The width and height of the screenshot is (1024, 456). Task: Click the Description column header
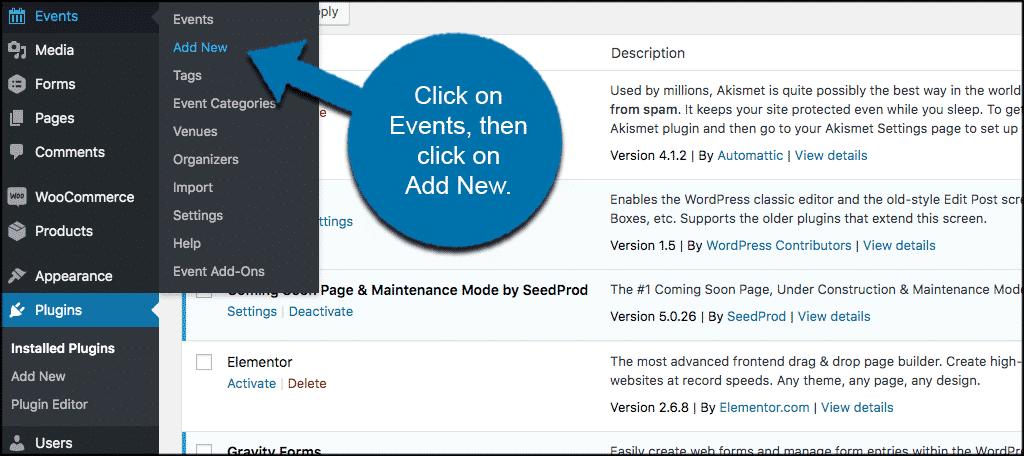coord(648,54)
